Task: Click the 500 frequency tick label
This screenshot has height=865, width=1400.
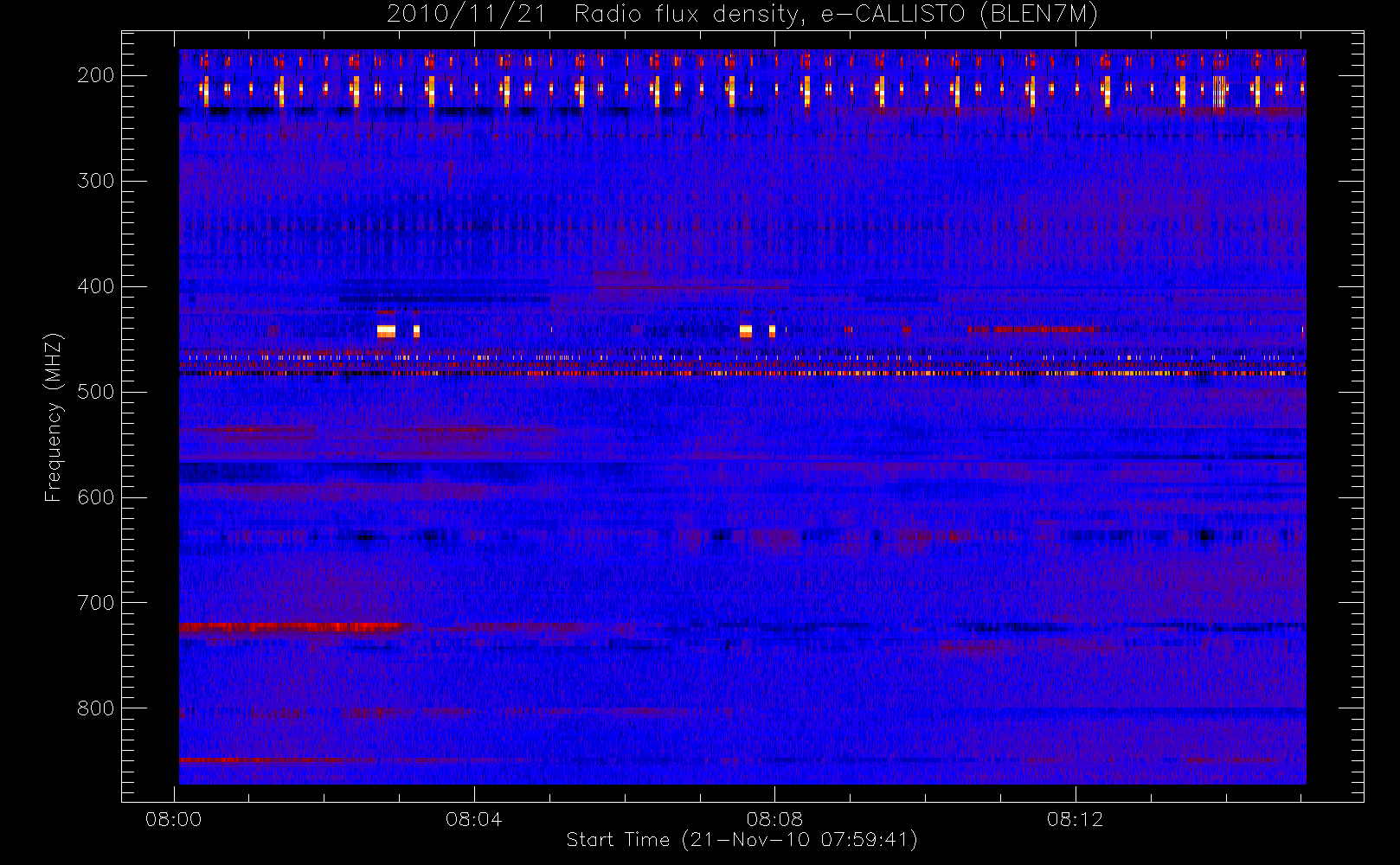Action: pyautogui.click(x=96, y=392)
